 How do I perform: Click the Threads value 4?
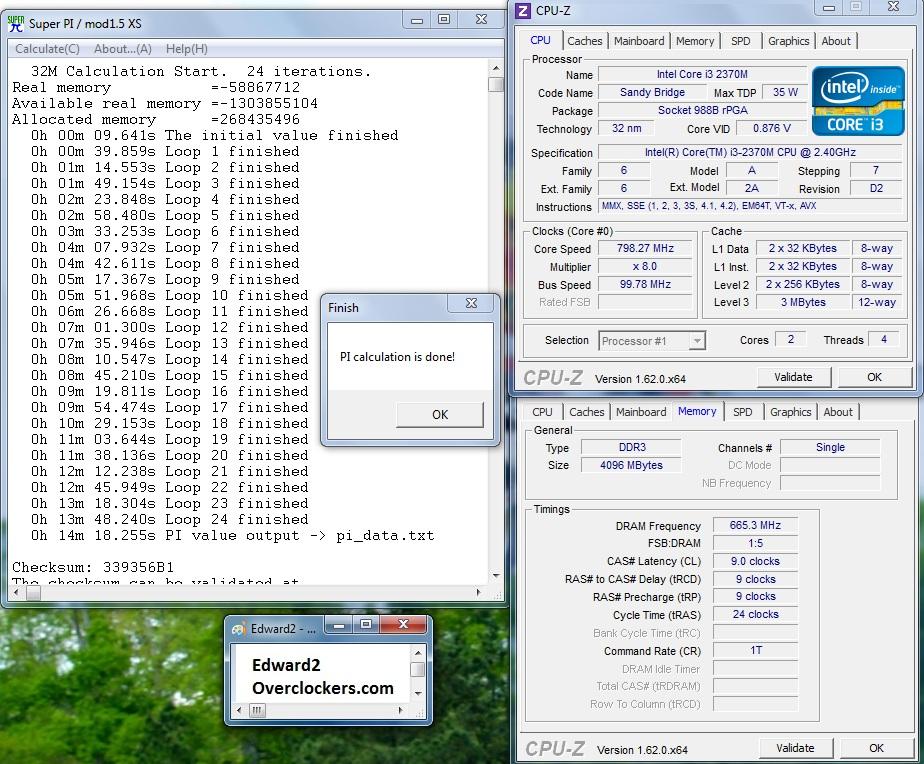[x=883, y=339]
